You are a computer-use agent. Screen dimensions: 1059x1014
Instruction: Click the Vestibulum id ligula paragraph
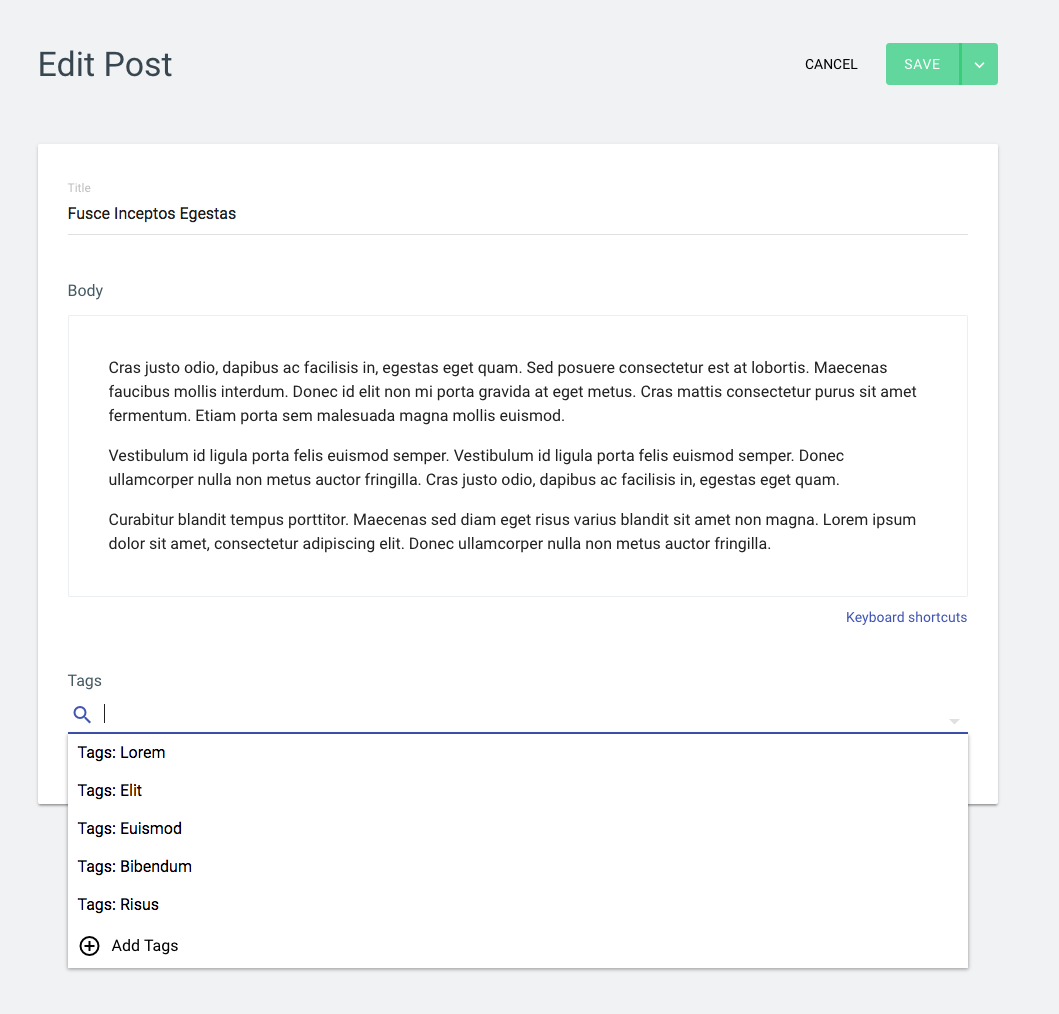pyautogui.click(x=476, y=467)
